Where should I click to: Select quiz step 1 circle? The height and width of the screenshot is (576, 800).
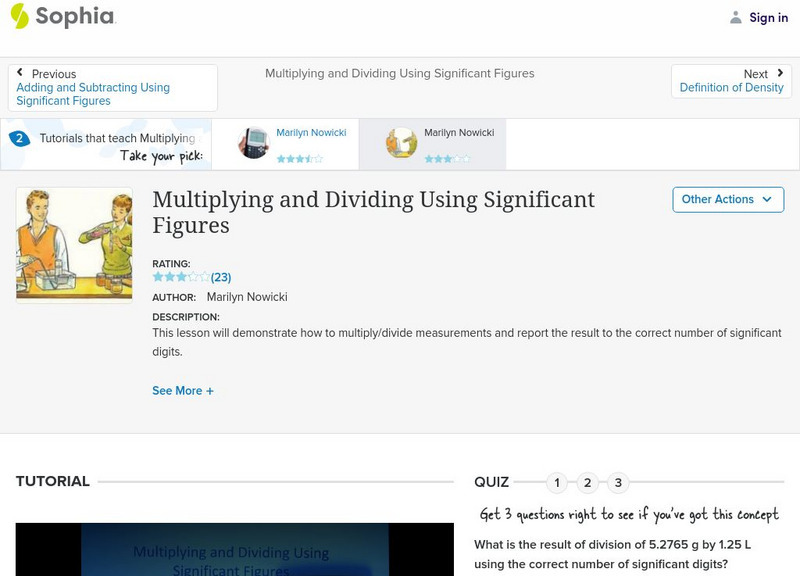tap(558, 481)
